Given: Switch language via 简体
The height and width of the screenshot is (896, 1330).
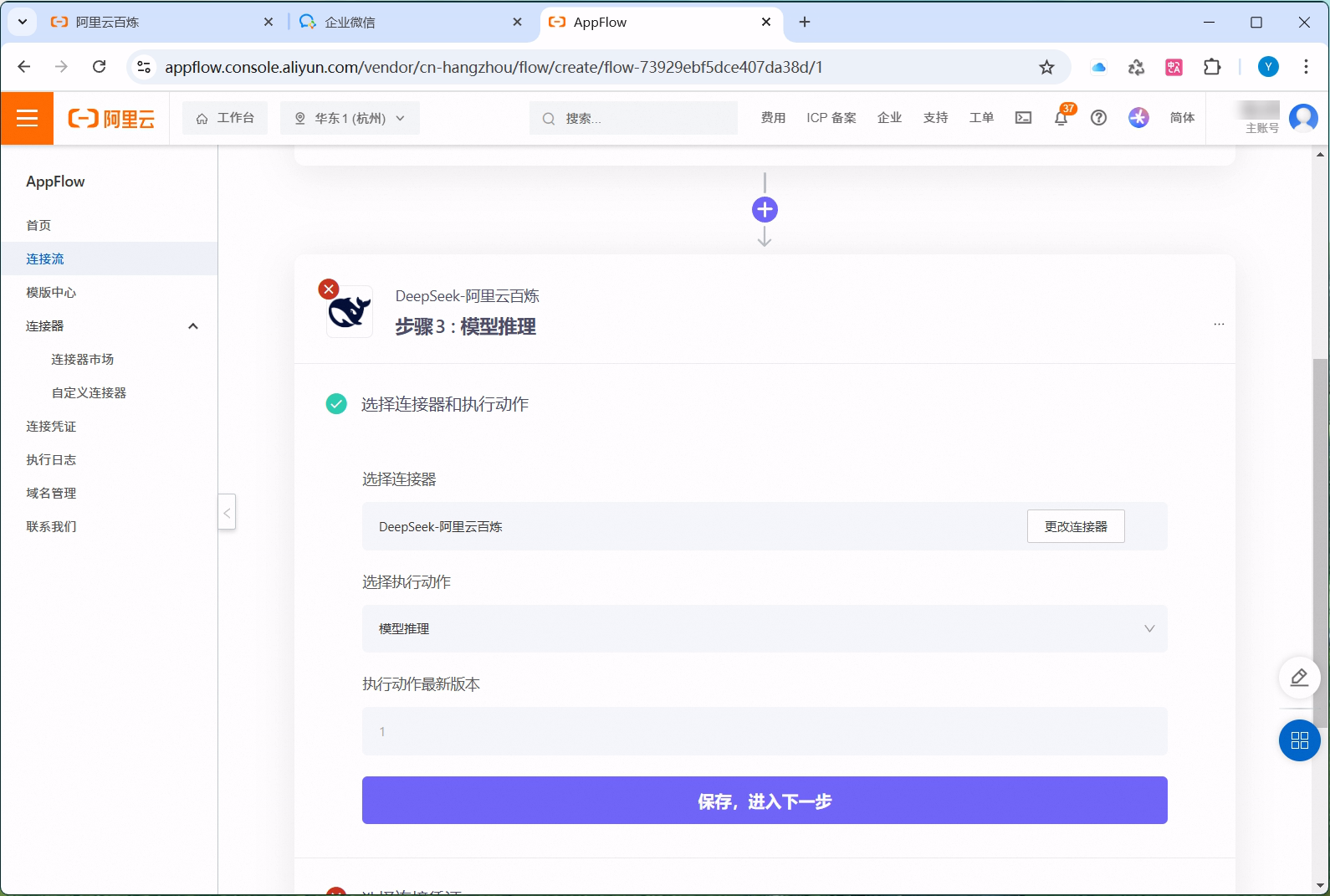Looking at the screenshot, I should (x=1182, y=118).
